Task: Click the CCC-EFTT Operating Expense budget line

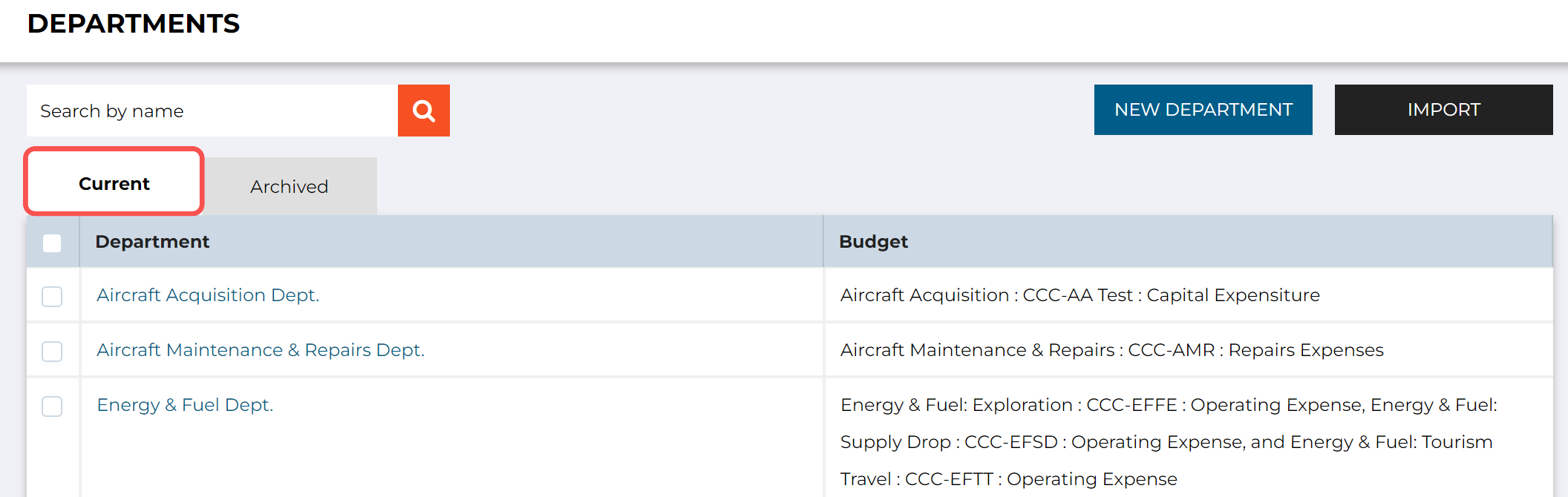Action: point(1009,479)
